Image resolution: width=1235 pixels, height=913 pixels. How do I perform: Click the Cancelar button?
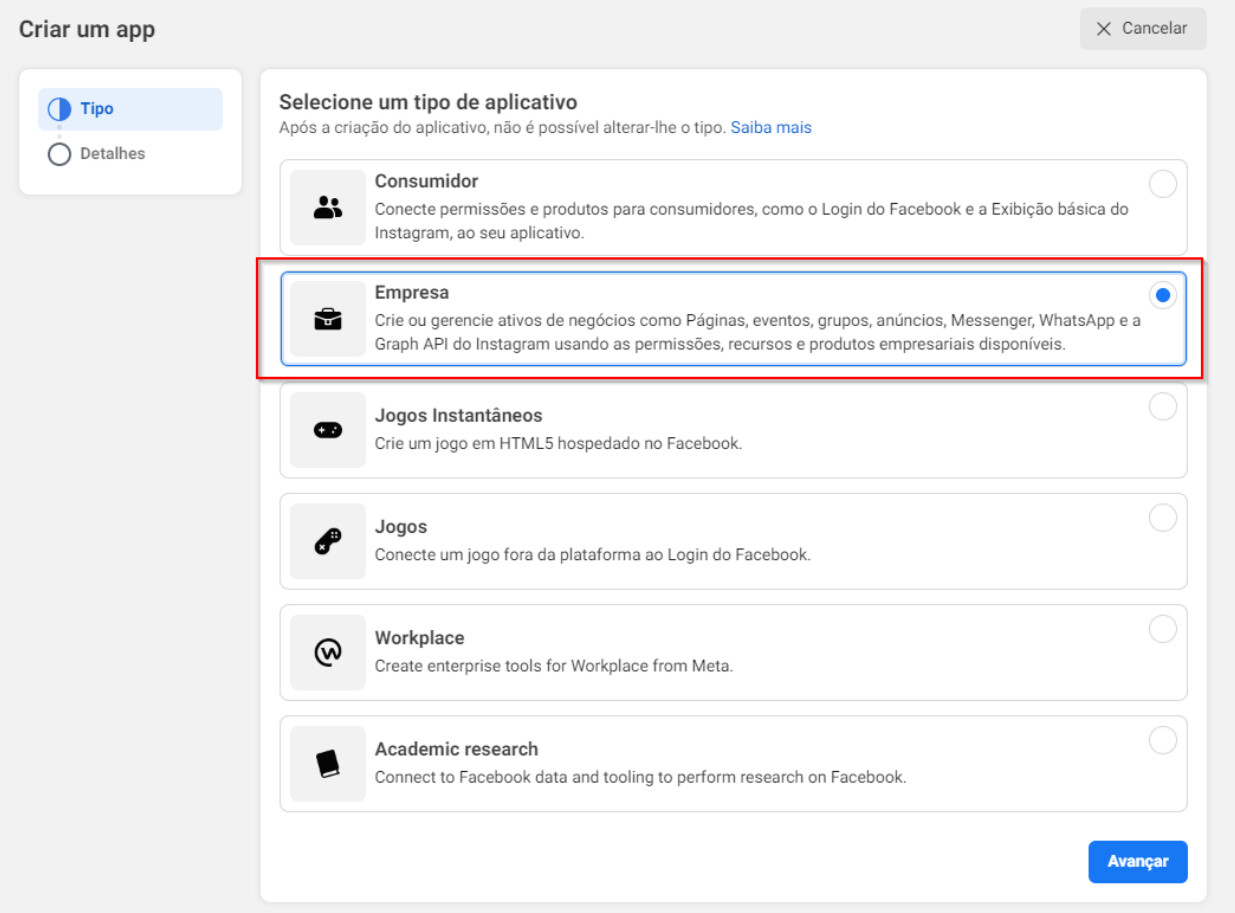tap(1143, 29)
